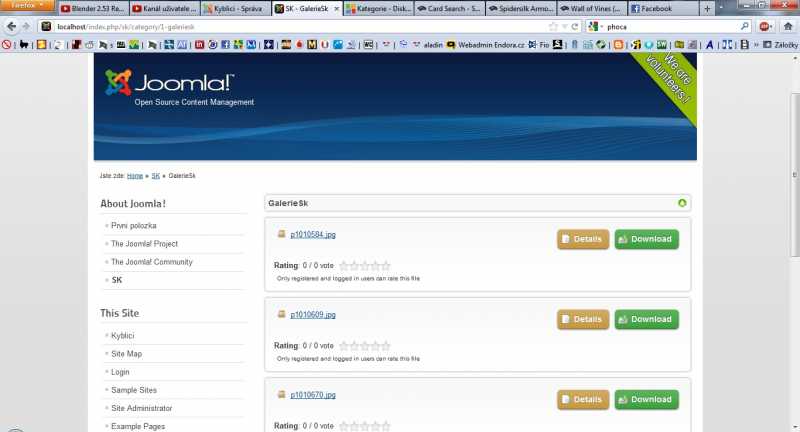Viewport: 800px width, 432px height.
Task: Click file icon beside p1010584.jpg
Action: (281, 235)
